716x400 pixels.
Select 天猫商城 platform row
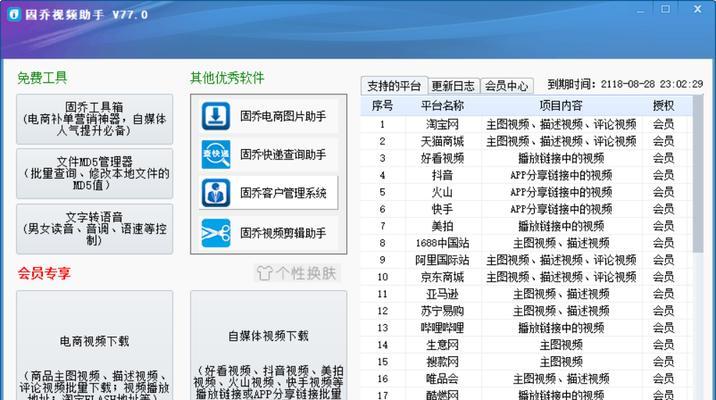click(526, 141)
